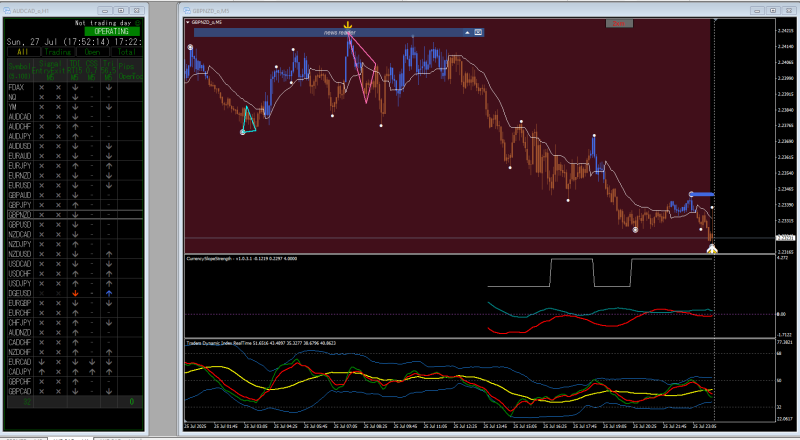The width and height of the screenshot is (800, 440).
Task: Click AUDCHF row's TDI up arrow
Action: click(x=75, y=127)
